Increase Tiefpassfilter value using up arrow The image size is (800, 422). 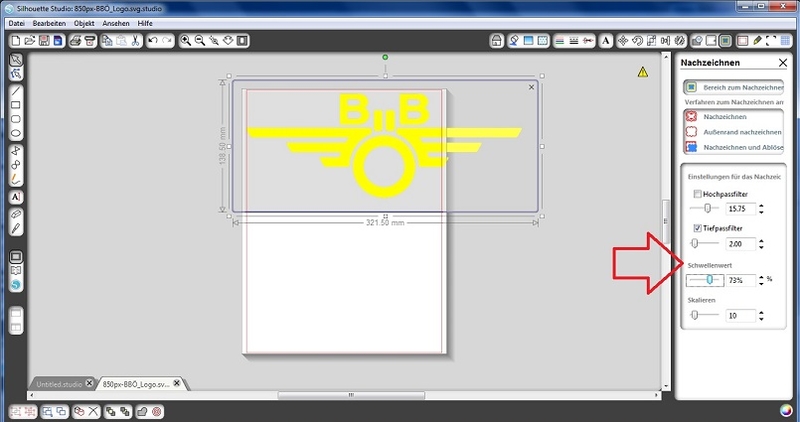point(761,240)
